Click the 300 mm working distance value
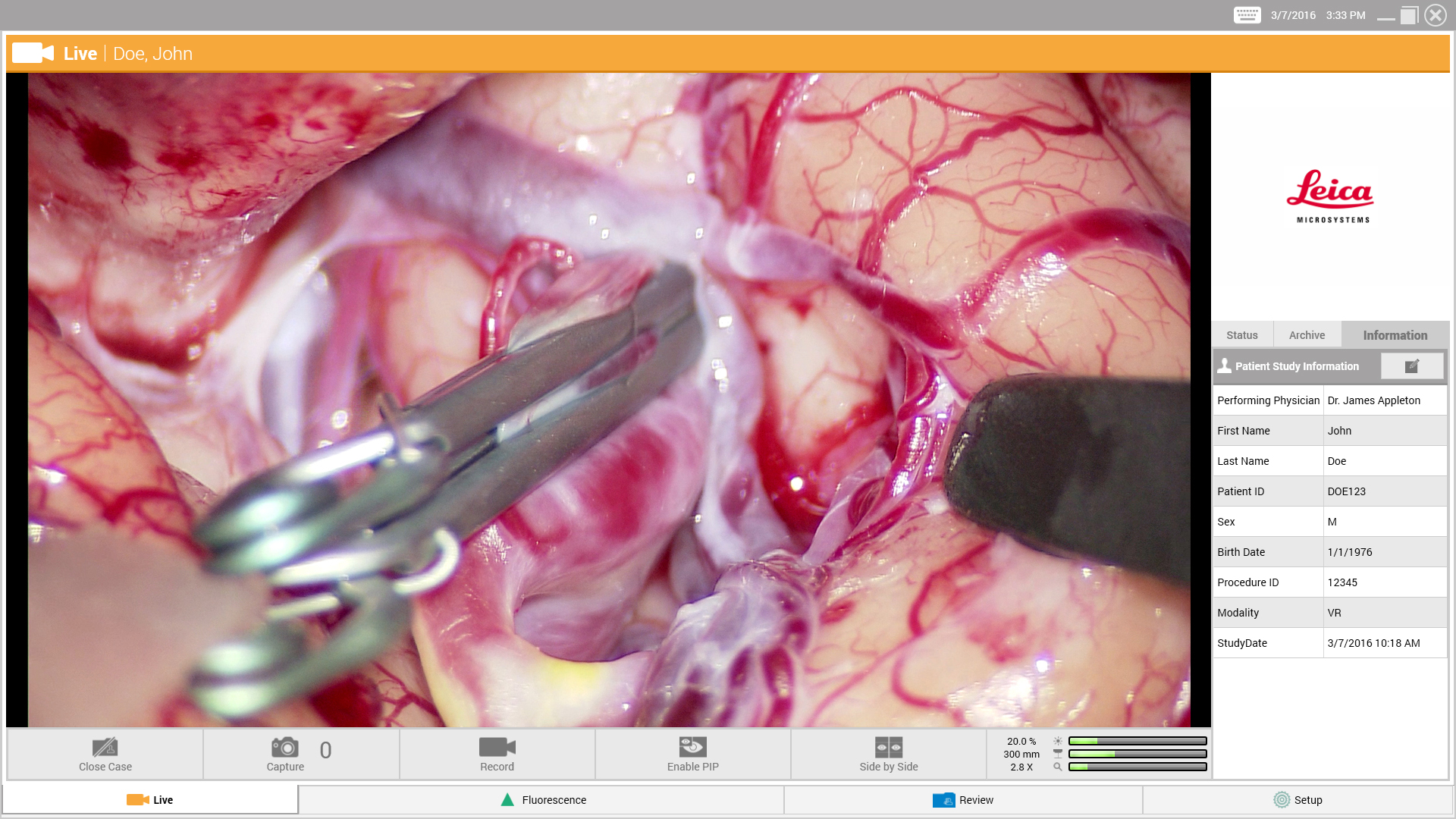The width and height of the screenshot is (1456, 819). click(1021, 754)
